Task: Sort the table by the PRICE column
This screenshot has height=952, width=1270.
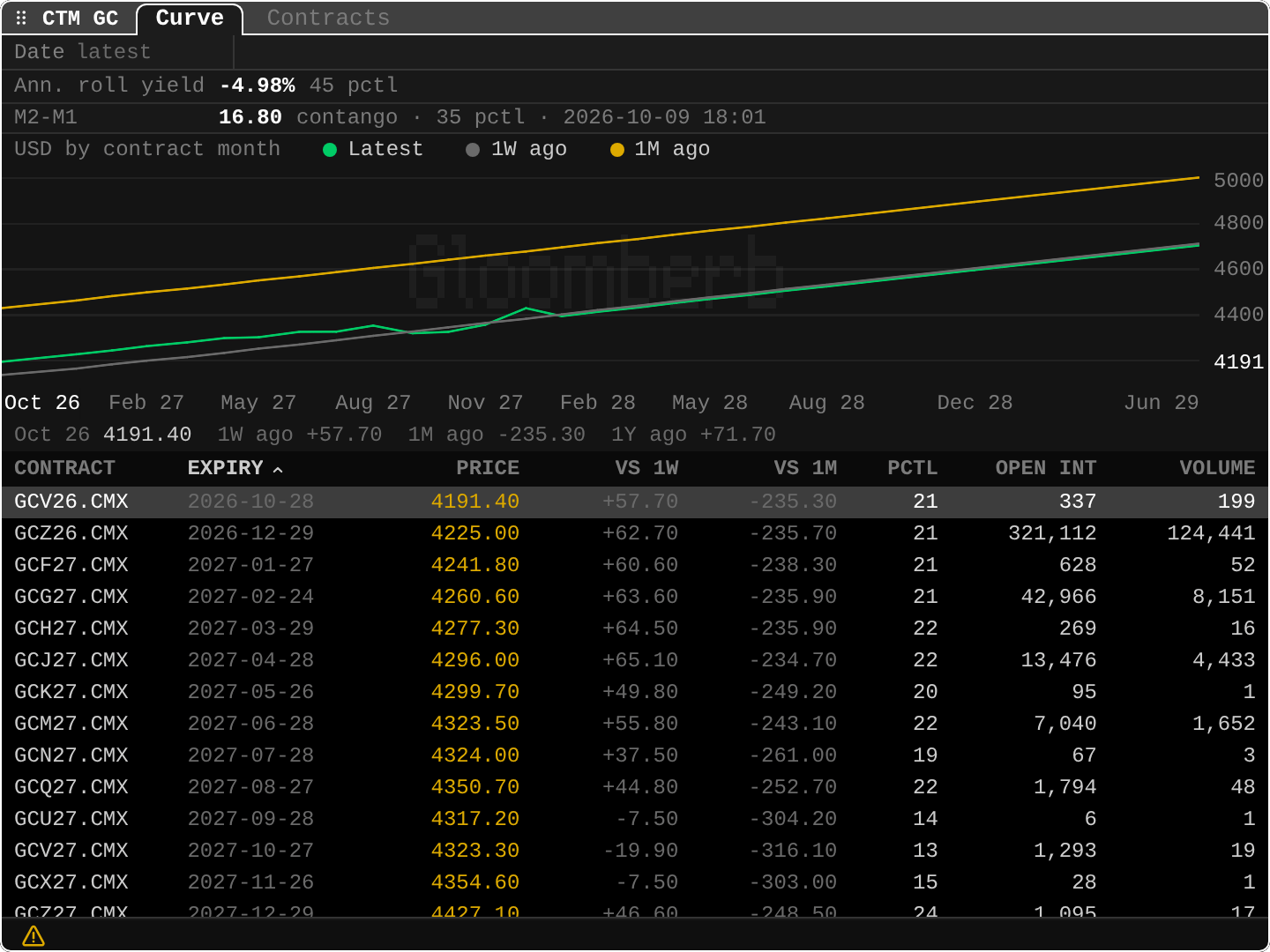Action: click(488, 468)
